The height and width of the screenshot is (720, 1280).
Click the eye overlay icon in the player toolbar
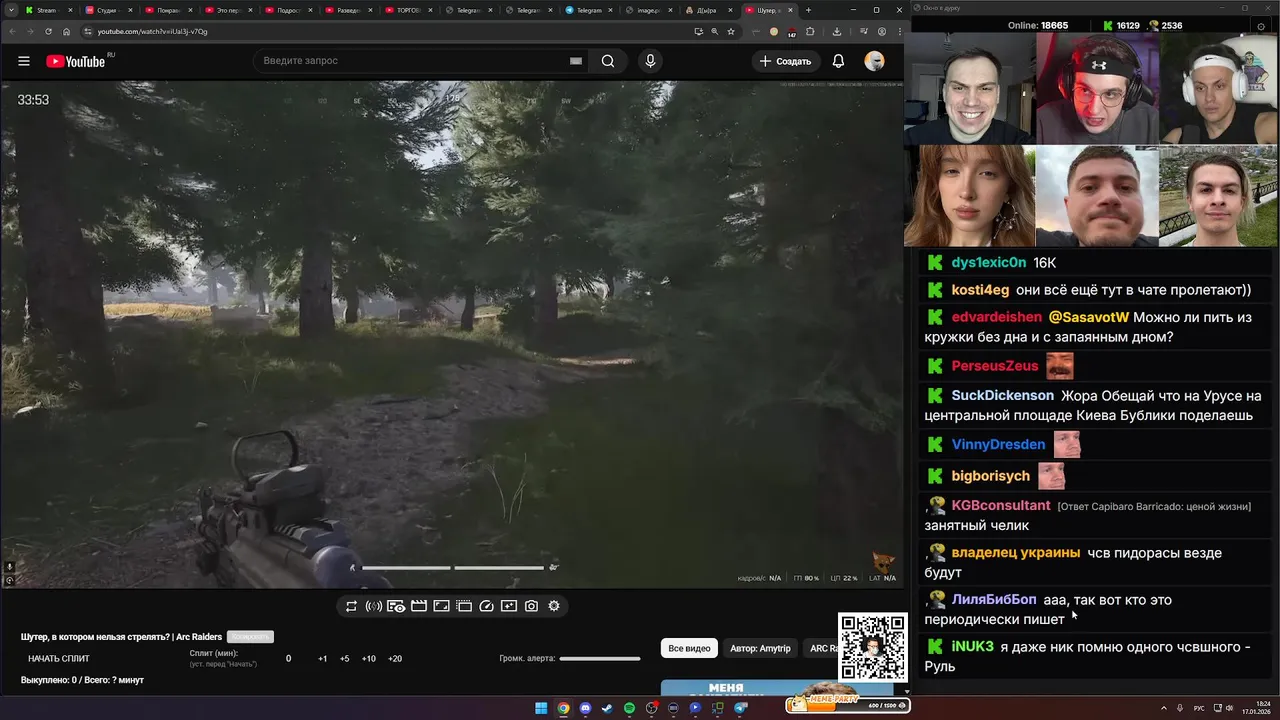[x=396, y=606]
